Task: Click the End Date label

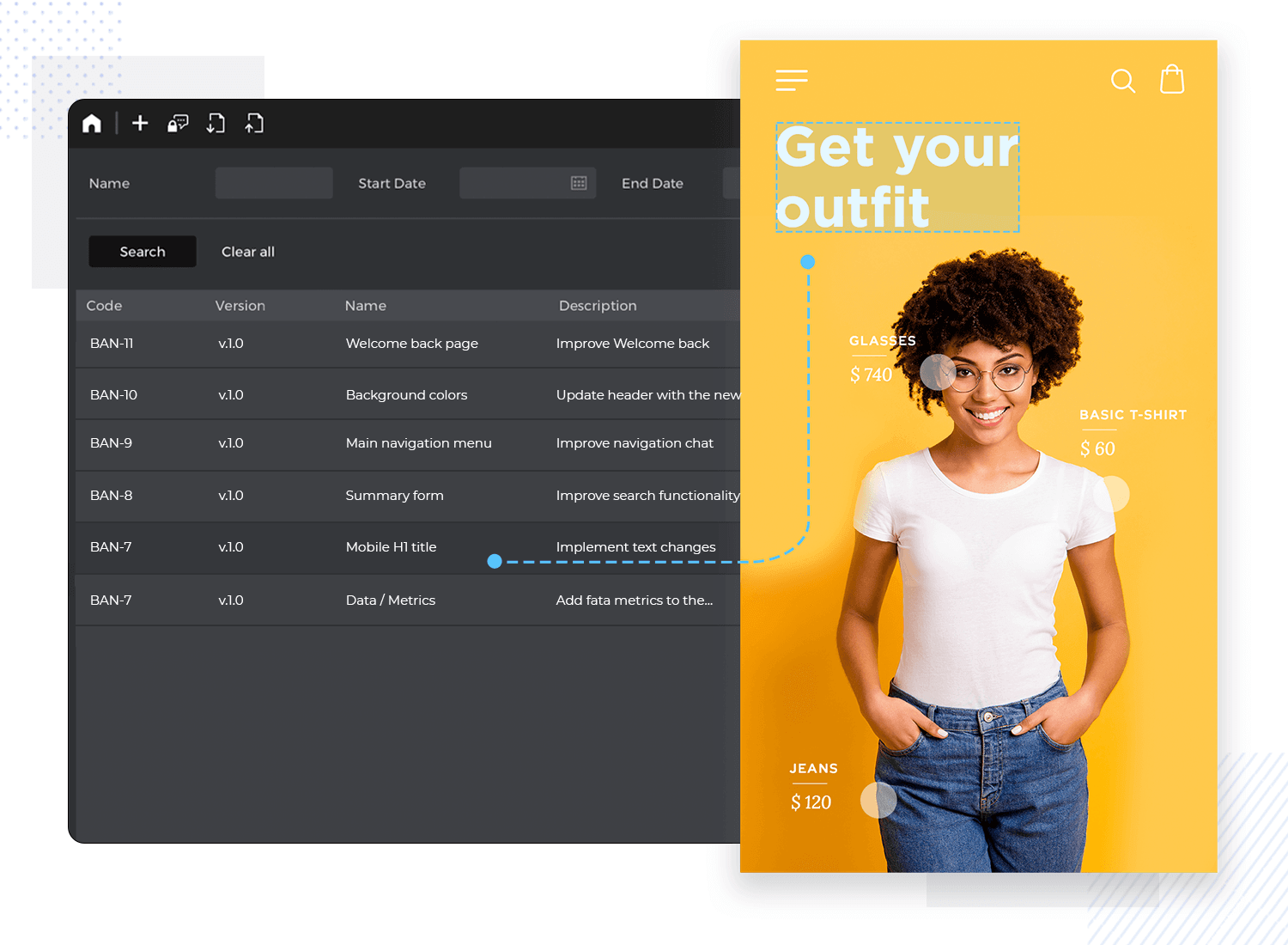Action: tap(653, 184)
